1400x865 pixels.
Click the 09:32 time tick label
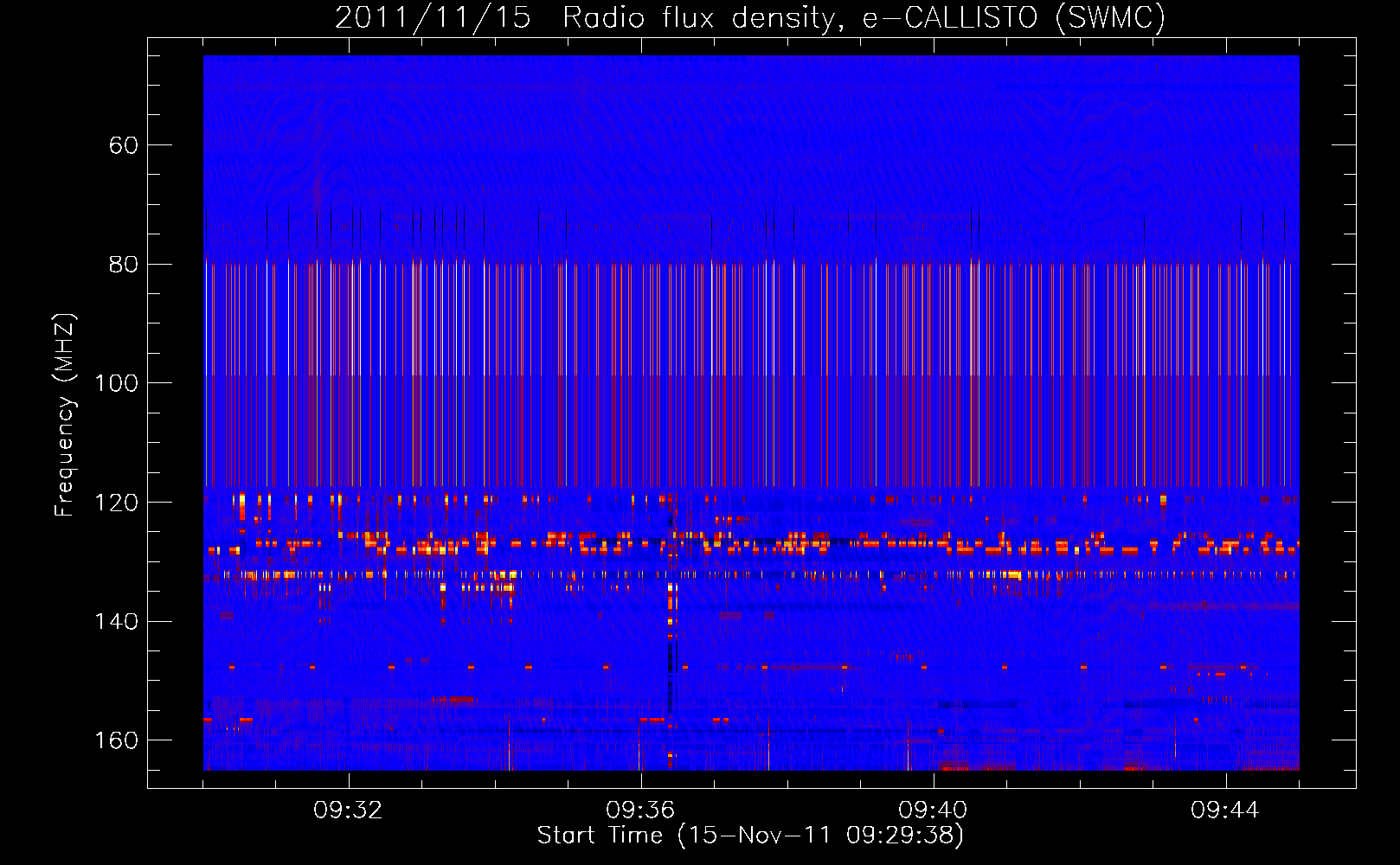[x=348, y=811]
